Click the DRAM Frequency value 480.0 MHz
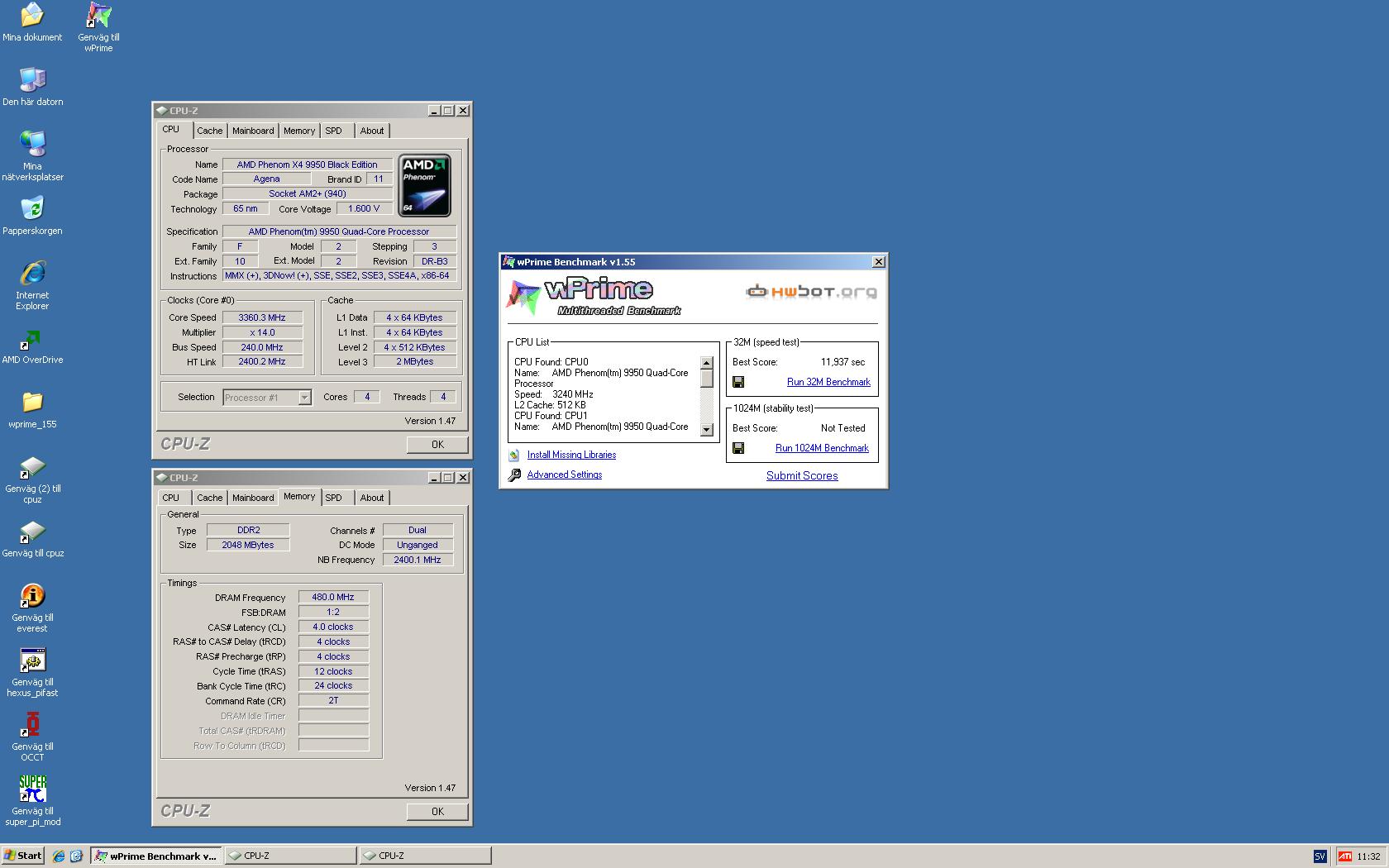 [333, 597]
